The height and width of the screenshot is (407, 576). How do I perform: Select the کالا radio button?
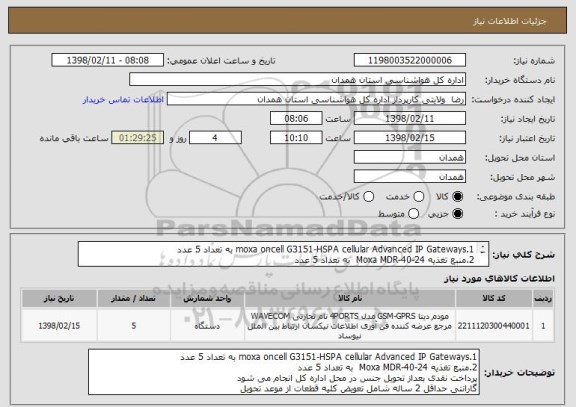tap(458, 197)
